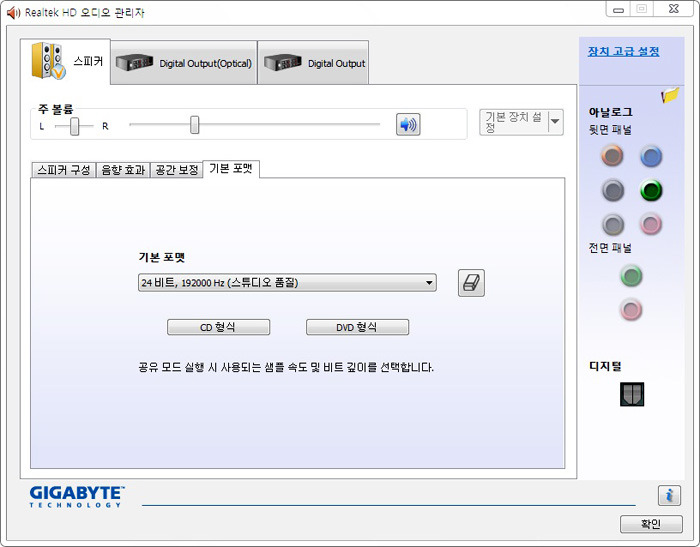Close the Realtek HD audio manager window
This screenshot has height=547, width=700.
click(x=674, y=9)
